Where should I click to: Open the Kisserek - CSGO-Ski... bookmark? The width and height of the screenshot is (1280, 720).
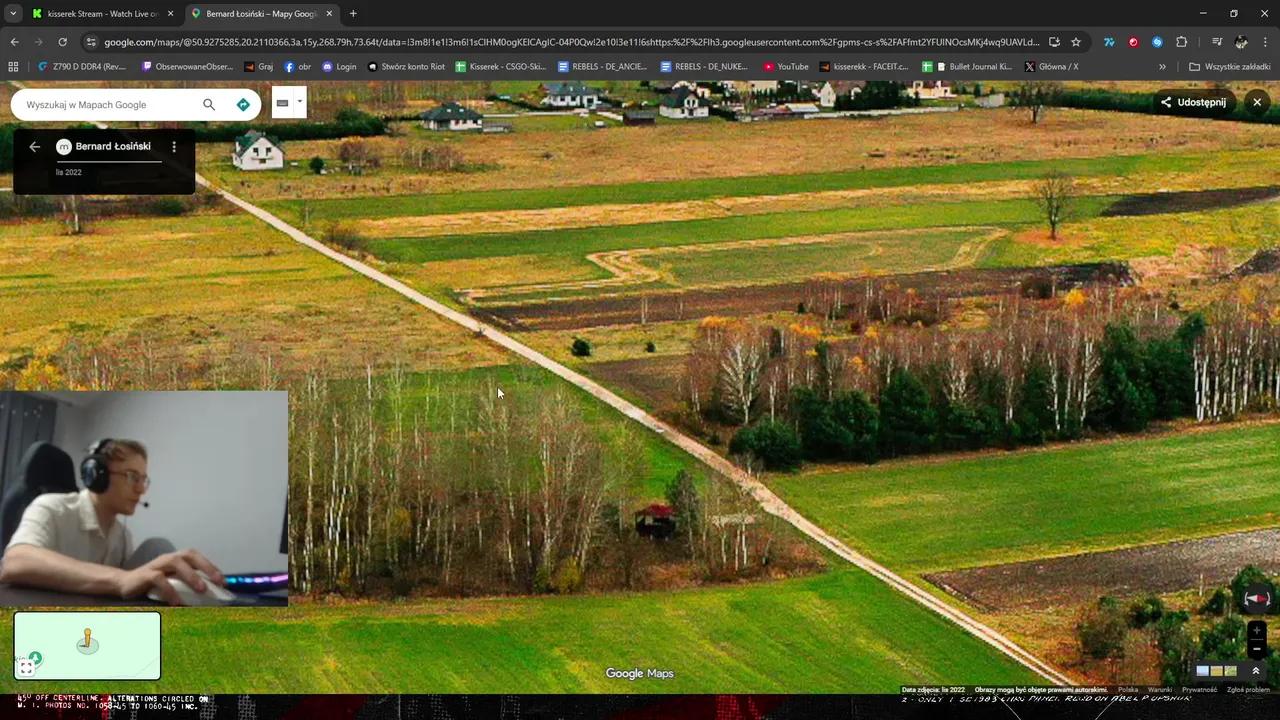(x=500, y=67)
